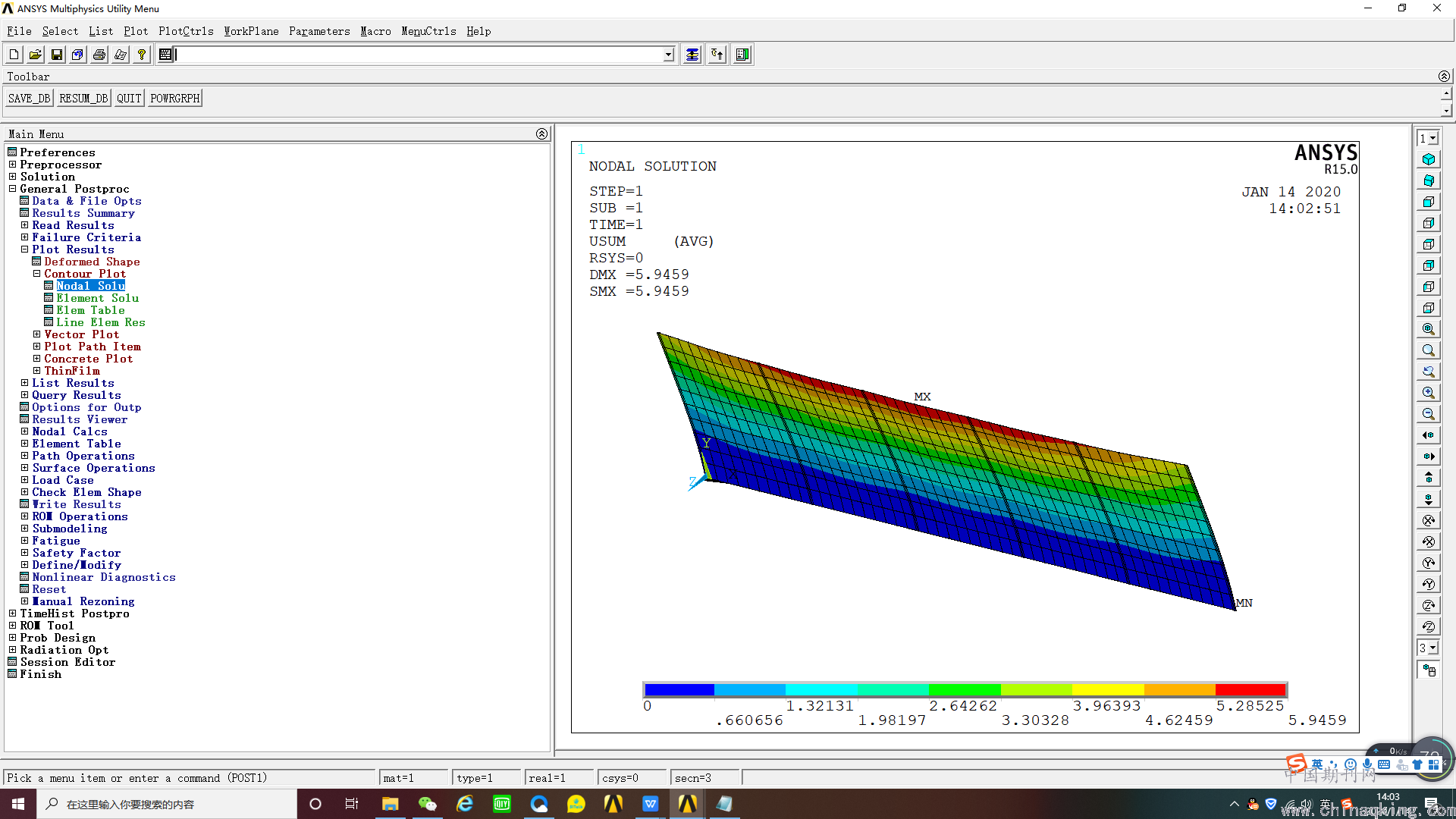Rotate model about +Y axis icon
1456x819 pixels.
coord(1429,563)
